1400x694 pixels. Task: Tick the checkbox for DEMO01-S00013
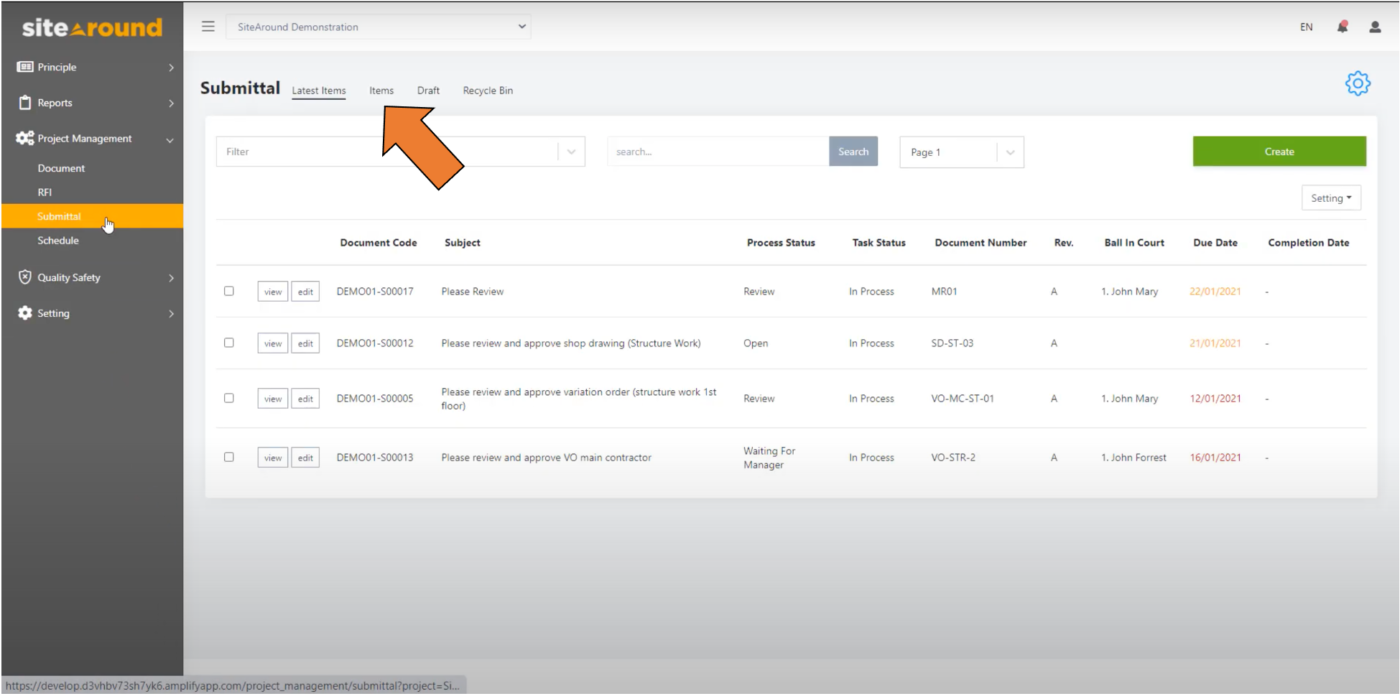(229, 457)
